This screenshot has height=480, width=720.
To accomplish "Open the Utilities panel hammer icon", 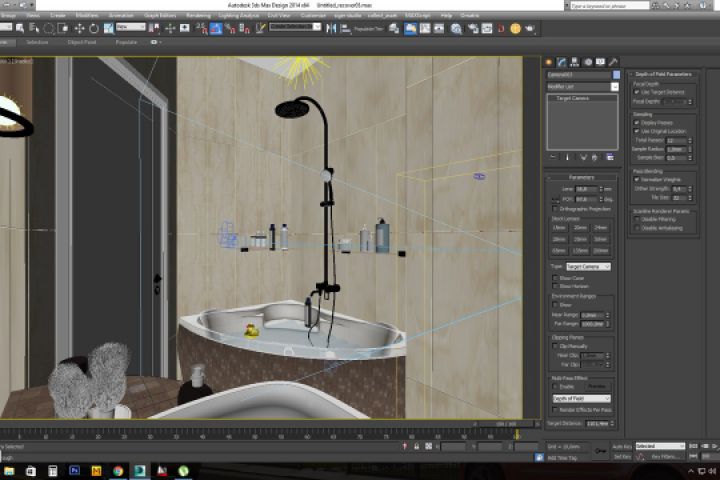I will click(613, 62).
